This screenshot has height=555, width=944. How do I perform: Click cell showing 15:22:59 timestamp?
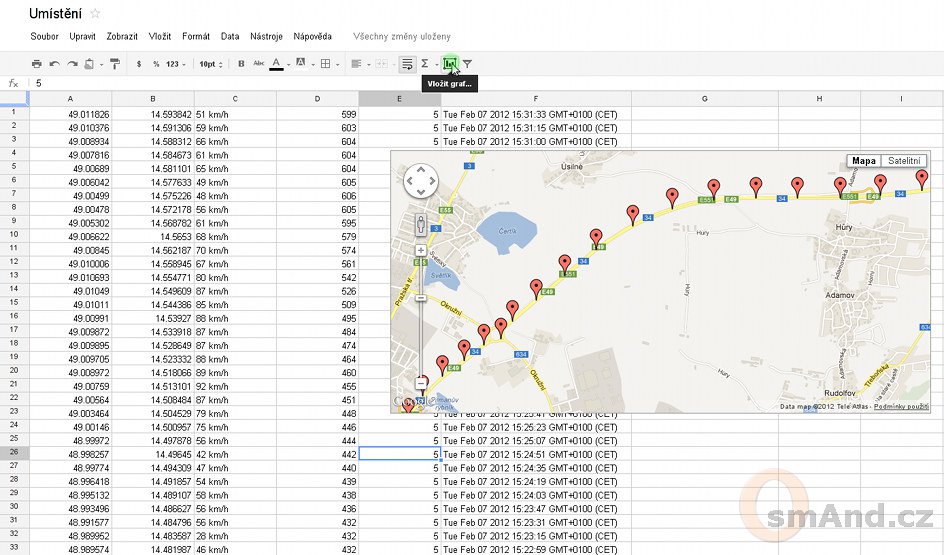[x=536, y=549]
